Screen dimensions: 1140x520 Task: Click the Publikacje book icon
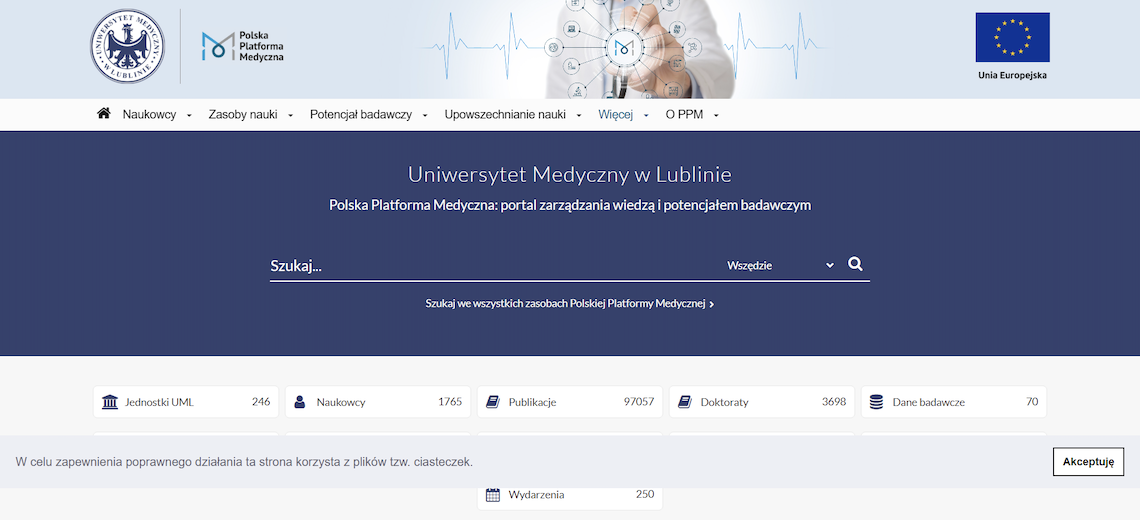point(492,401)
